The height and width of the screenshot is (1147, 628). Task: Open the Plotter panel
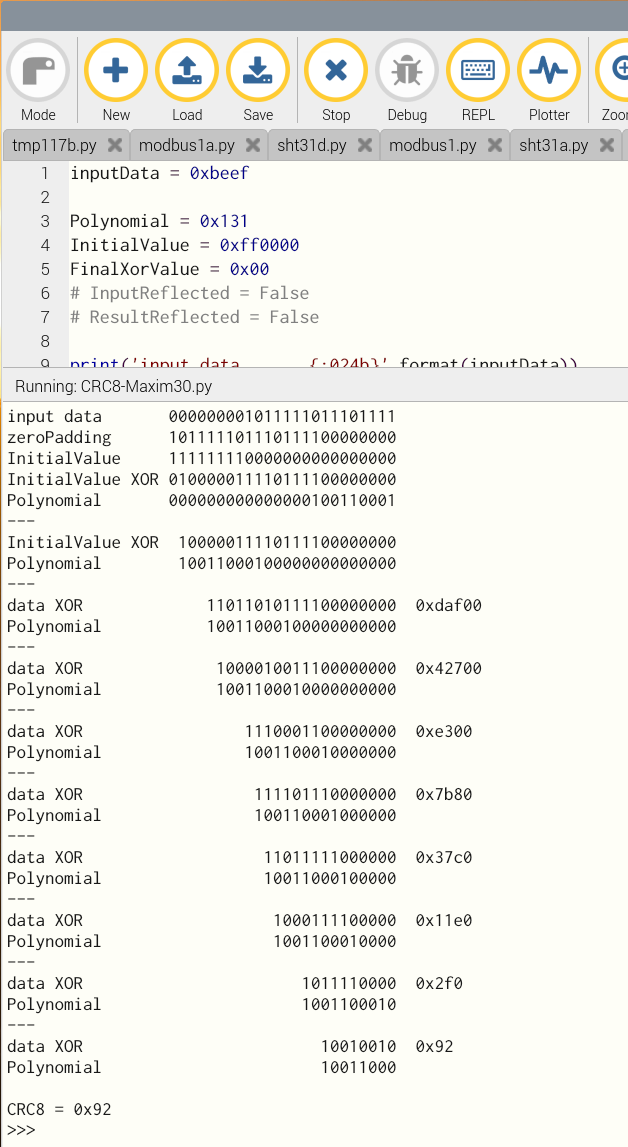(x=549, y=72)
